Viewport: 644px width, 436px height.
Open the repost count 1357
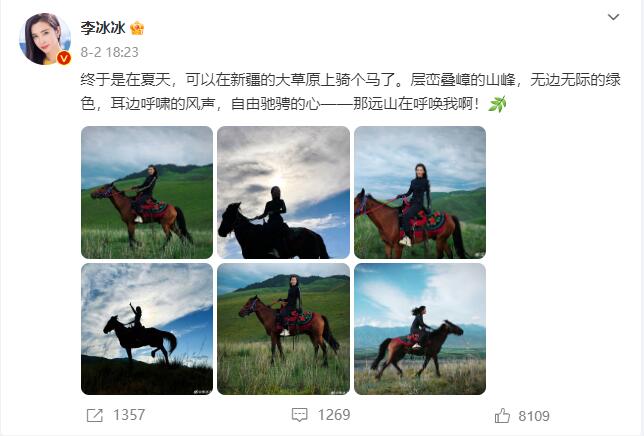pyautogui.click(x=129, y=415)
